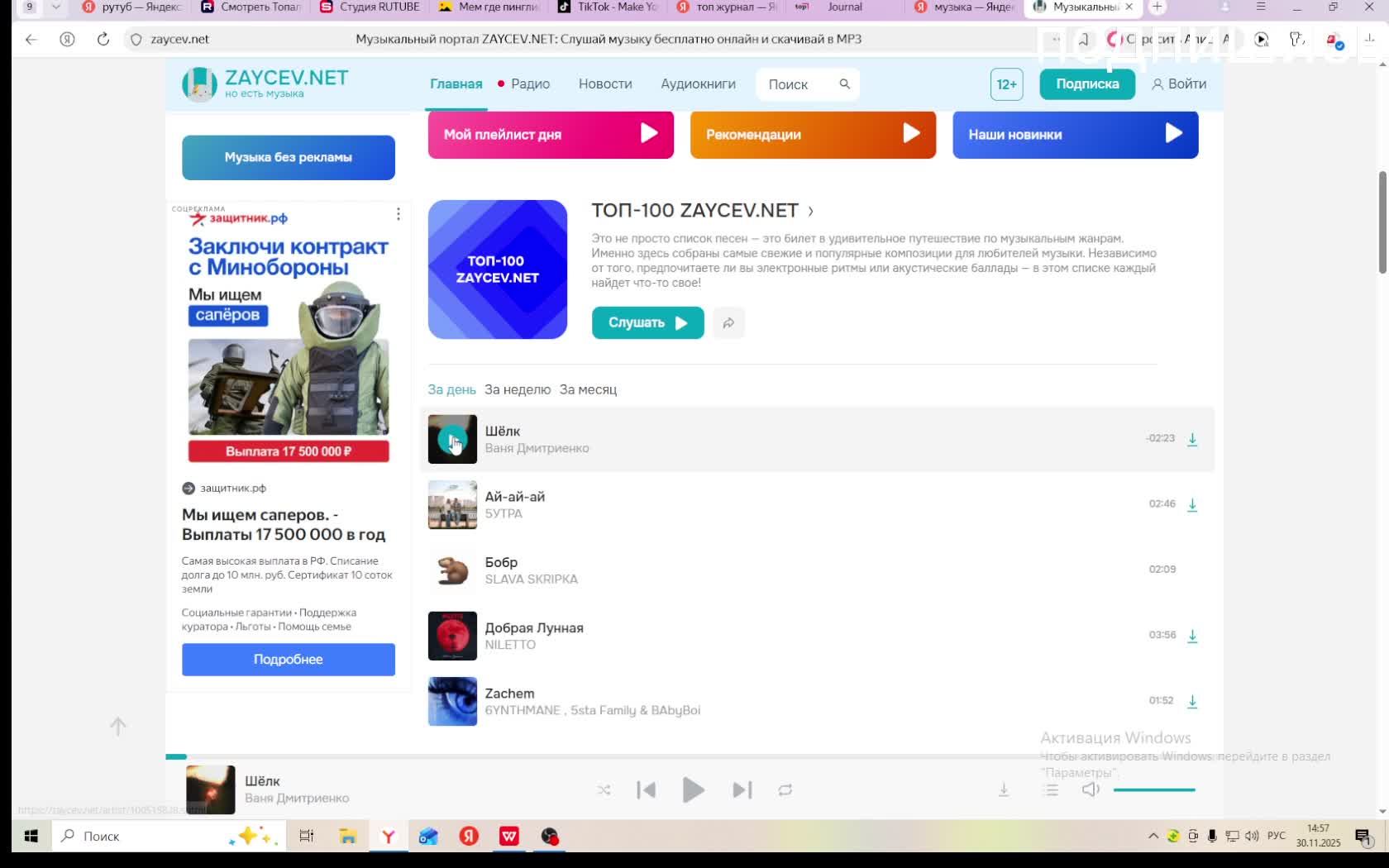Download the currently playing song from the player
Image resolution: width=1389 pixels, height=868 pixels.
pos(1004,790)
